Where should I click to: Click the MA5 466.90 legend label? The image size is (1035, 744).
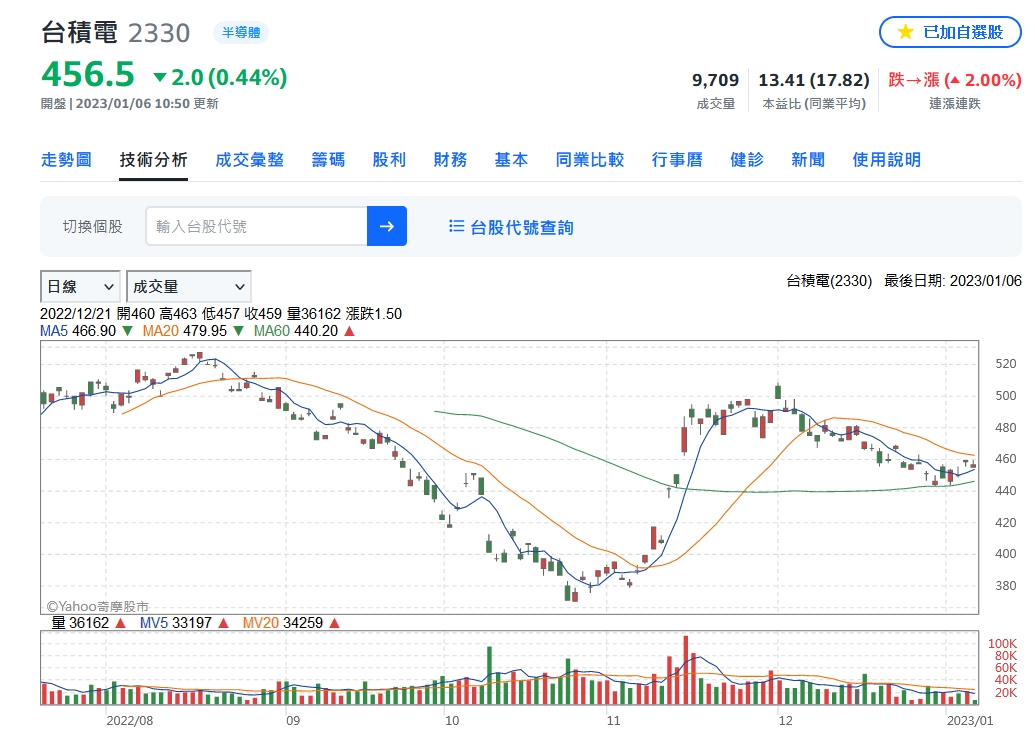(x=78, y=331)
